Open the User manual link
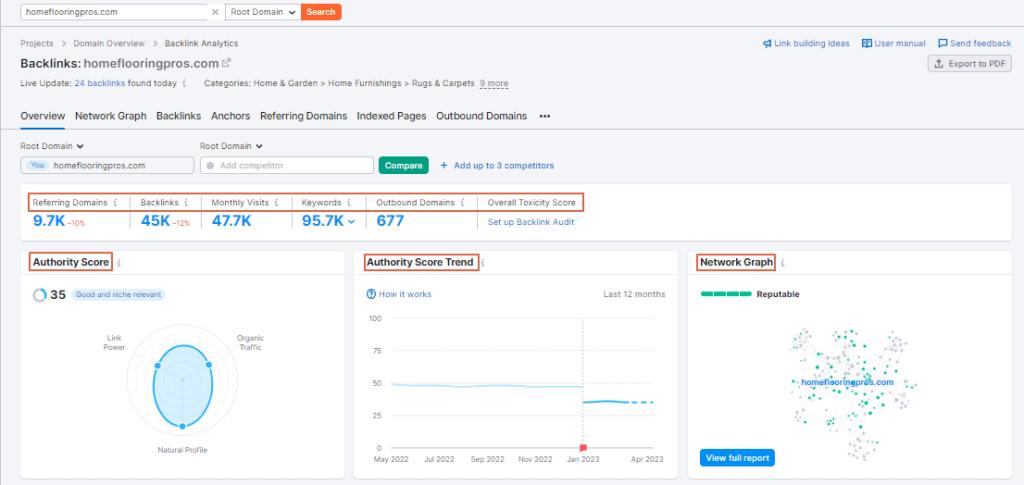Screen dimensions: 1024x485 [900, 43]
